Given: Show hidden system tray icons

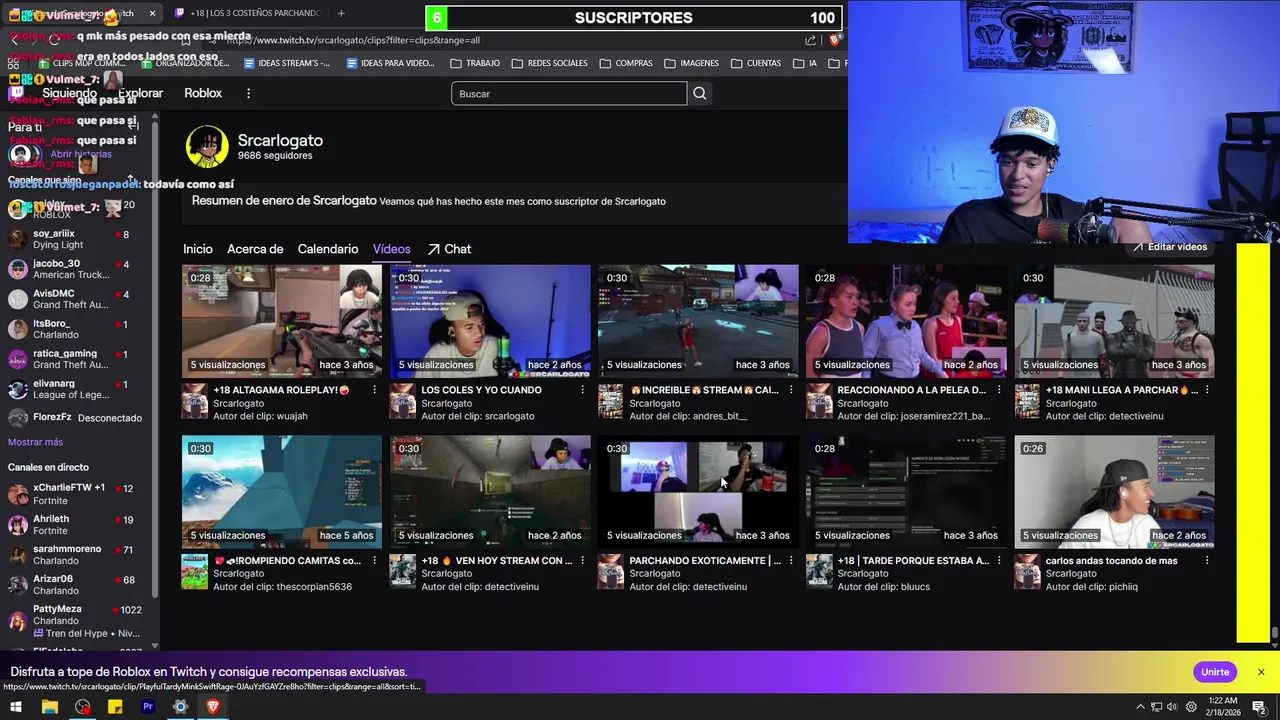Looking at the screenshot, I should pyautogui.click(x=1140, y=707).
